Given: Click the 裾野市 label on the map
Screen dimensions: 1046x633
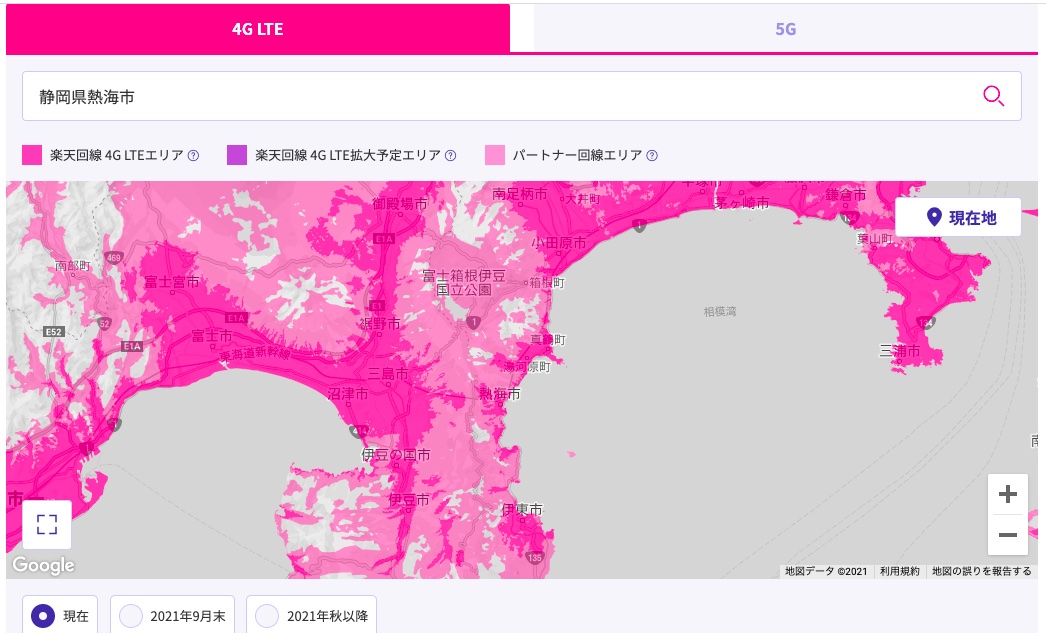Looking at the screenshot, I should pyautogui.click(x=380, y=324).
